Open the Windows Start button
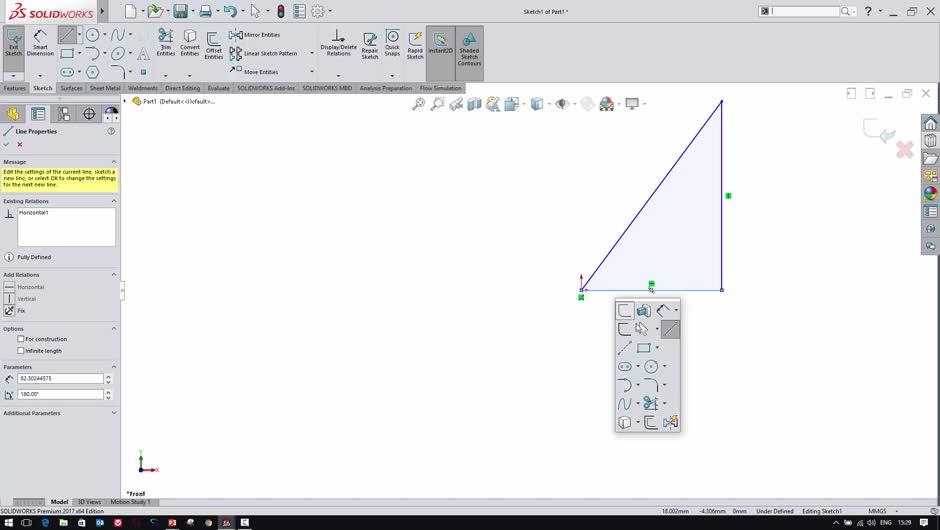 coord(8,523)
